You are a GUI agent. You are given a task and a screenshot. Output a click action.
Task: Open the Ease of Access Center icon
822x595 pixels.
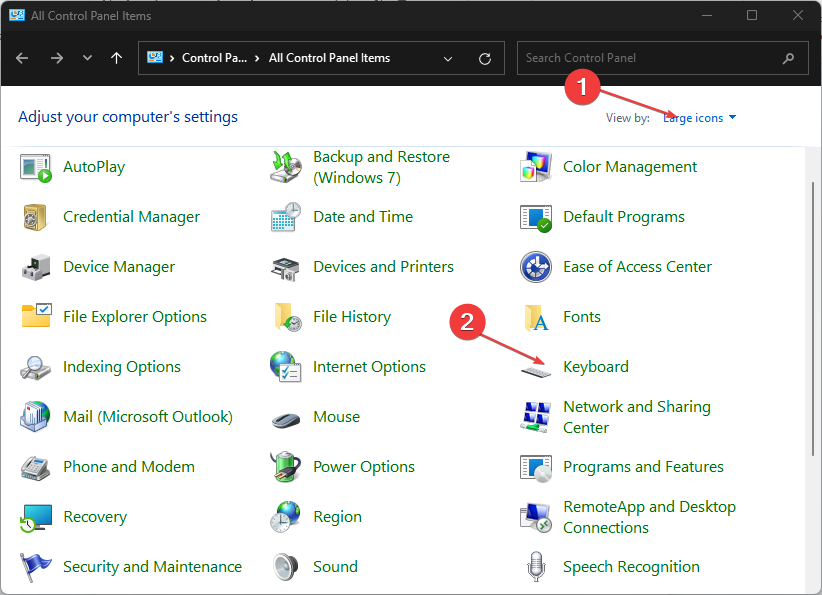point(536,267)
